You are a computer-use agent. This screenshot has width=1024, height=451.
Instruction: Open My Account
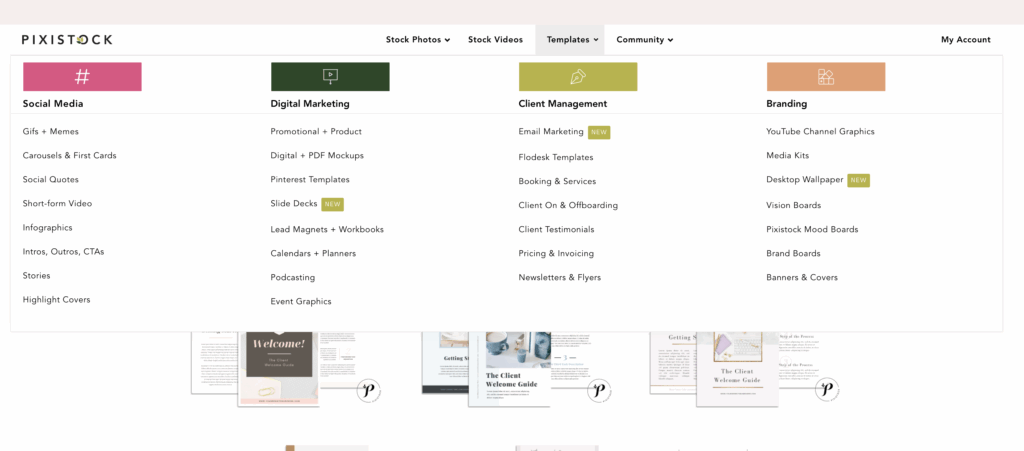[965, 40]
